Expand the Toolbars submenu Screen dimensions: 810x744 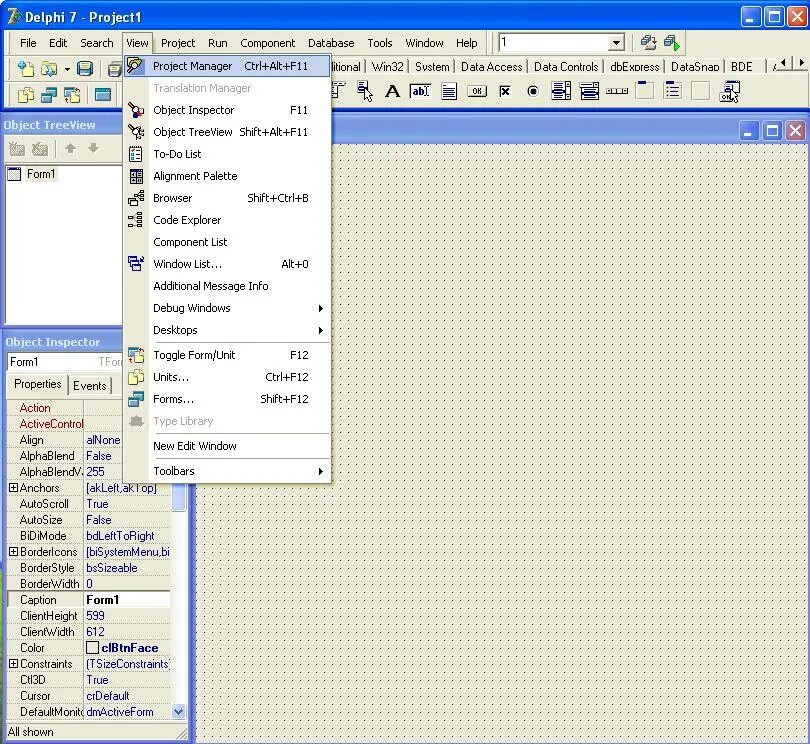[227, 471]
